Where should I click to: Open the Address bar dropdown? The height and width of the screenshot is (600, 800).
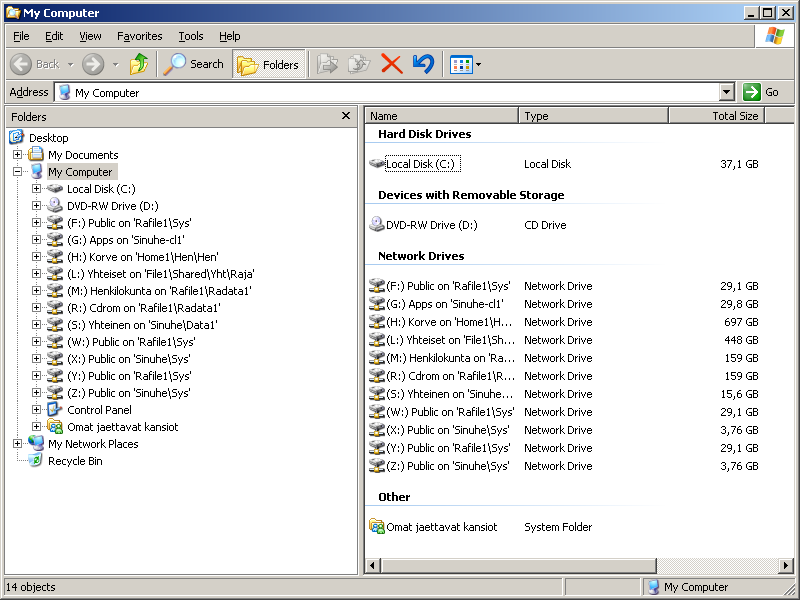pyautogui.click(x=727, y=92)
